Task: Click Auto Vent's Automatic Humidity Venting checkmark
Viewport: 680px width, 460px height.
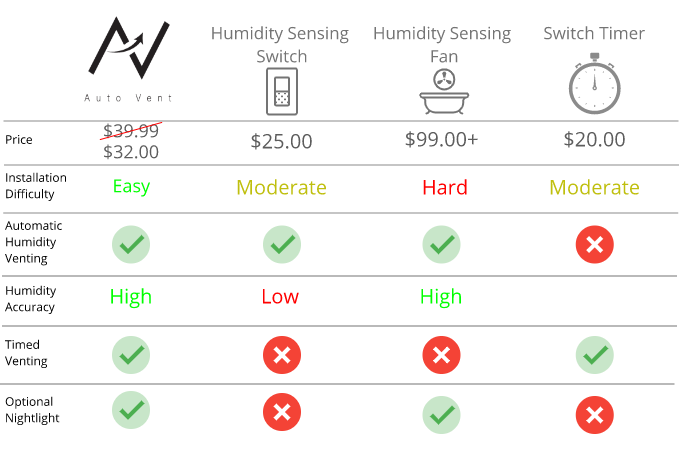Action: pyautogui.click(x=132, y=243)
